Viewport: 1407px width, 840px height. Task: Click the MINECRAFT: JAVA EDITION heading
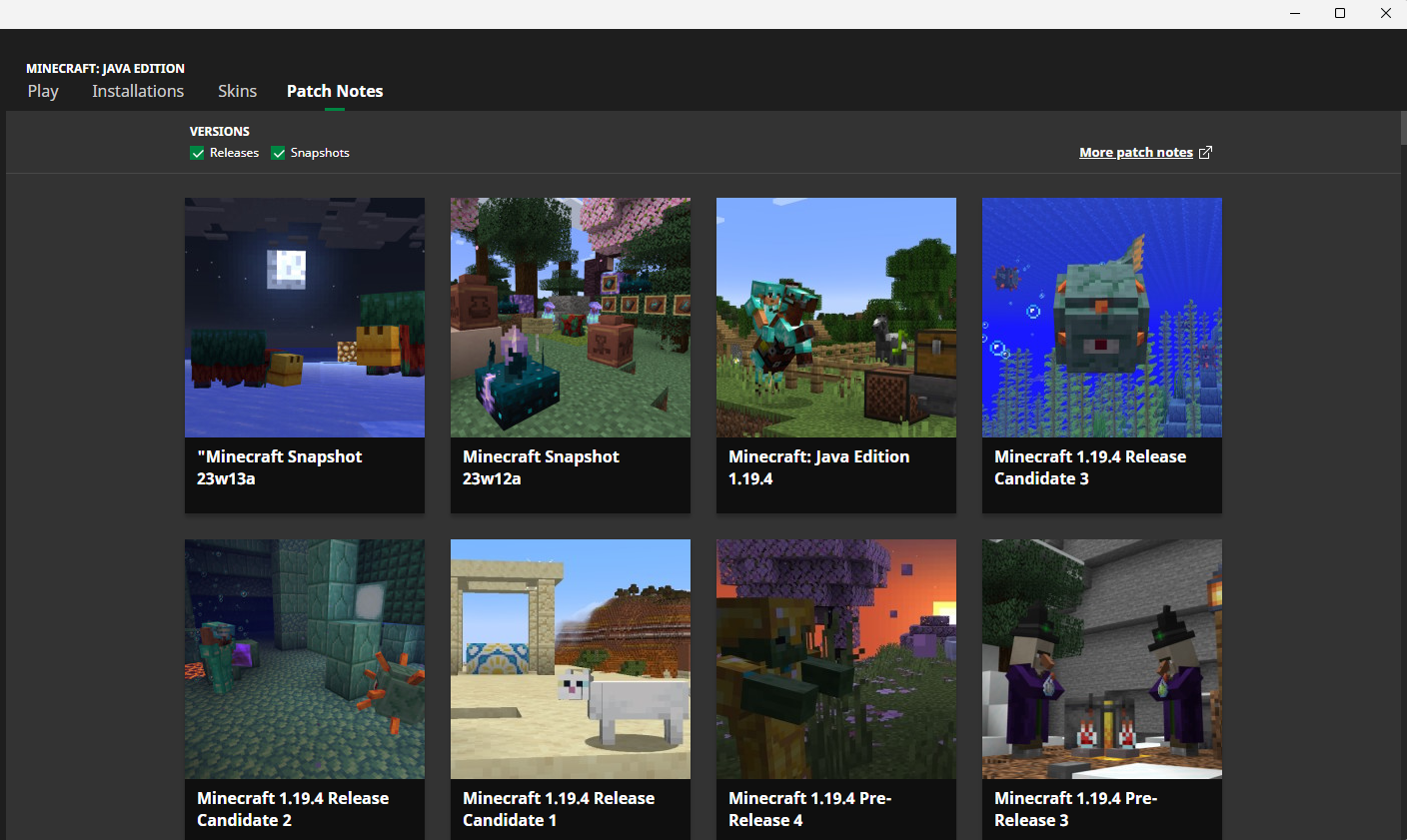click(x=105, y=69)
